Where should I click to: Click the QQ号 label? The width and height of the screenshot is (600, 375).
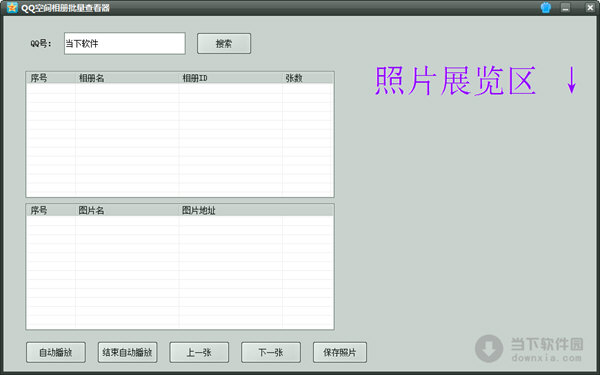pos(41,44)
